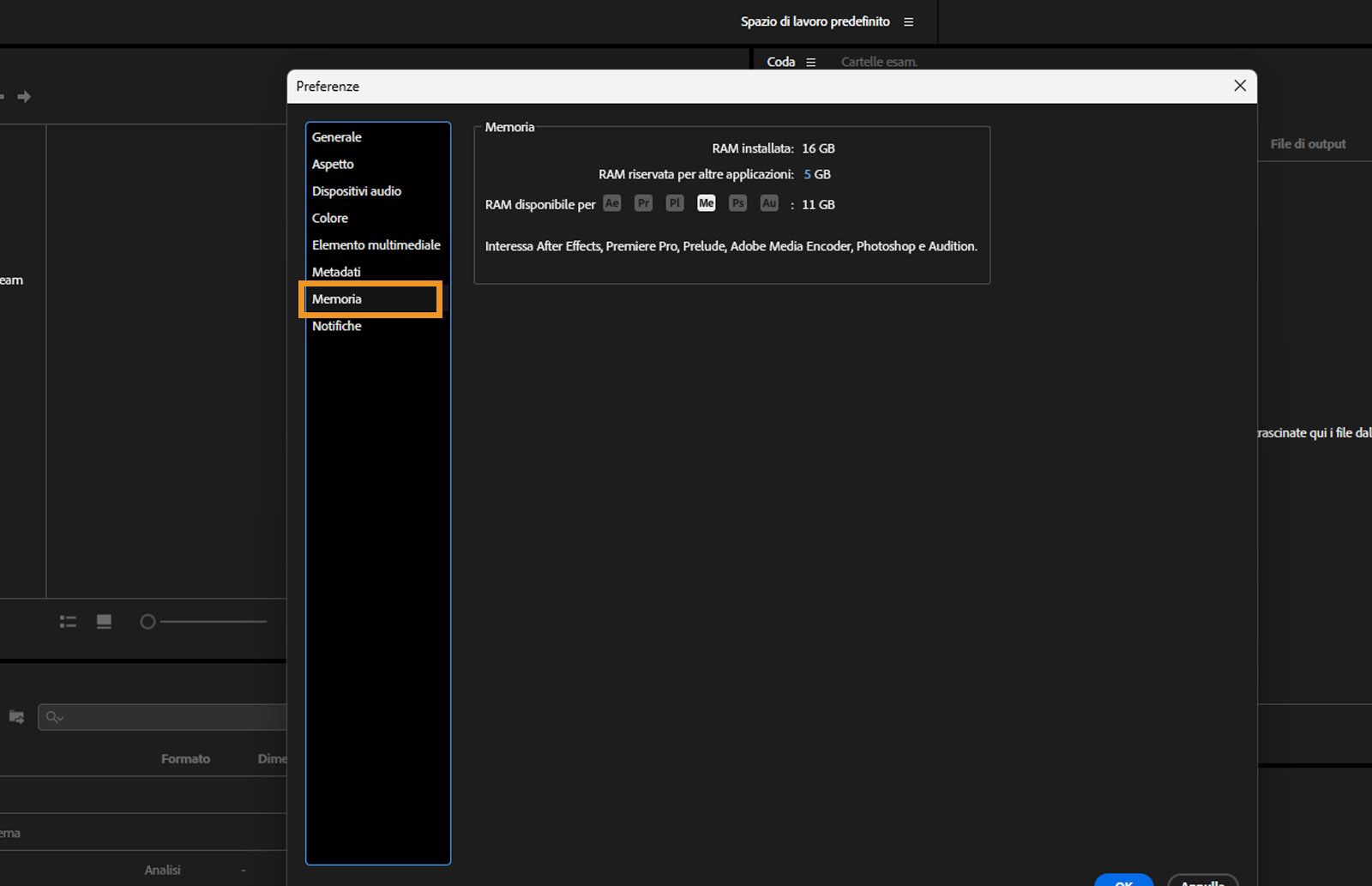Click the Photoshop (Ps) icon

(x=737, y=203)
